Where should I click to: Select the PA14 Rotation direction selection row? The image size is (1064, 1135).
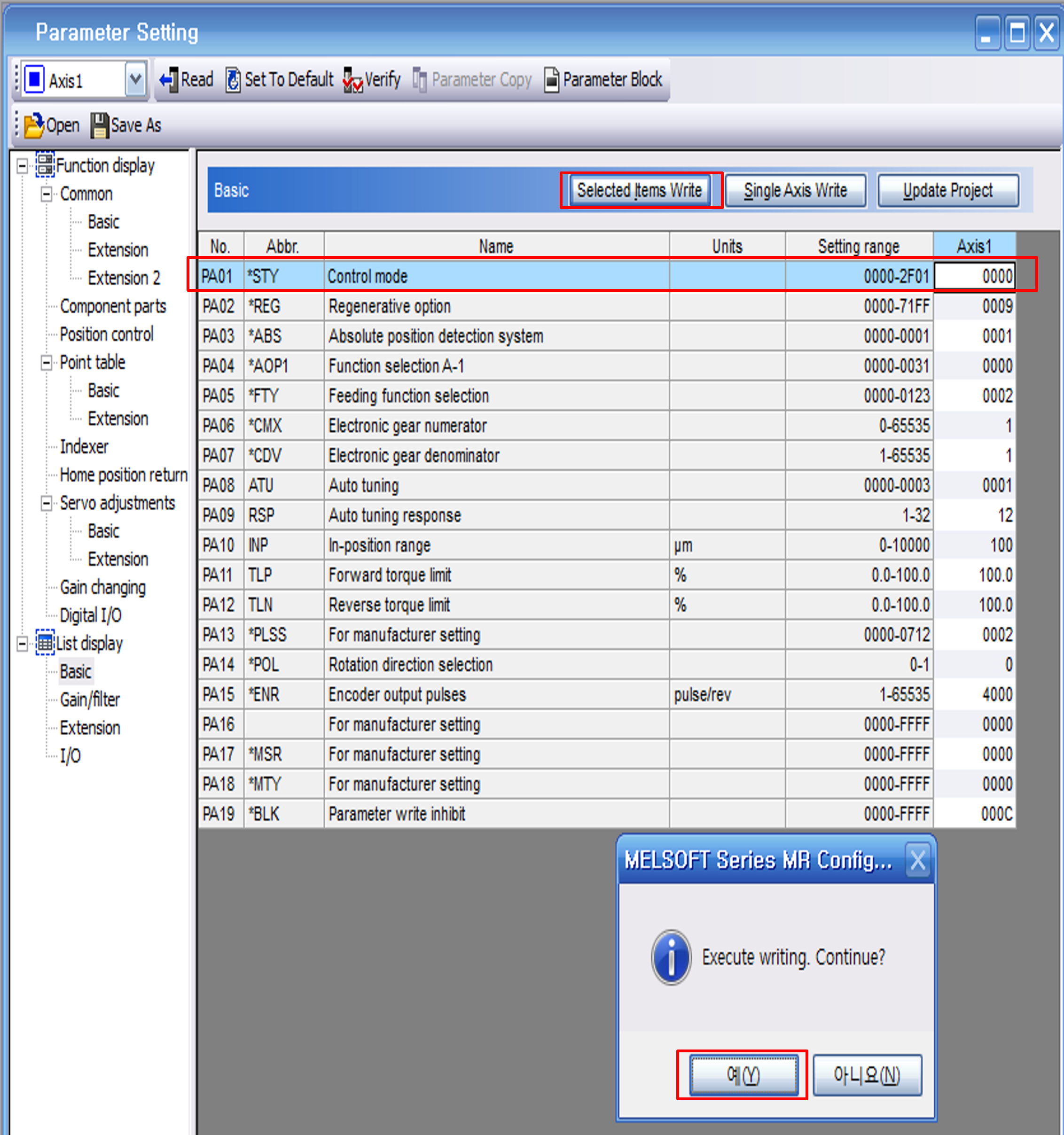click(607, 665)
